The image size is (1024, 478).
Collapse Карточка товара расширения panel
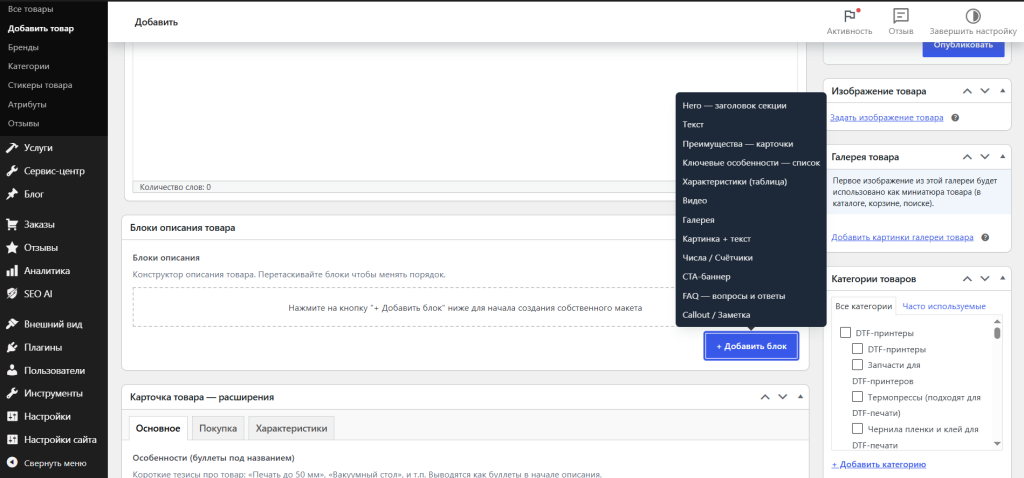tap(799, 397)
